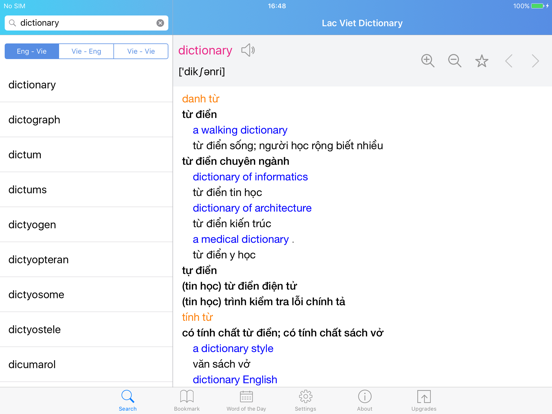Screen dimensions: 552x414
Task: Go forward to the next word
Action: [x=535, y=61]
